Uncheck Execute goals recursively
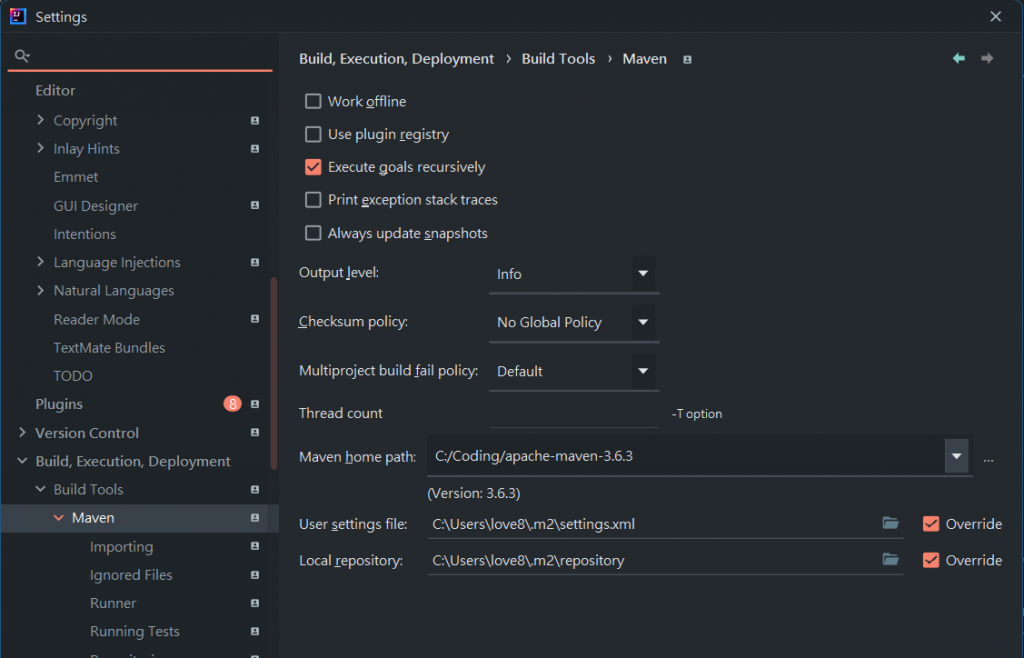Viewport: 1024px width, 658px height. coord(313,167)
